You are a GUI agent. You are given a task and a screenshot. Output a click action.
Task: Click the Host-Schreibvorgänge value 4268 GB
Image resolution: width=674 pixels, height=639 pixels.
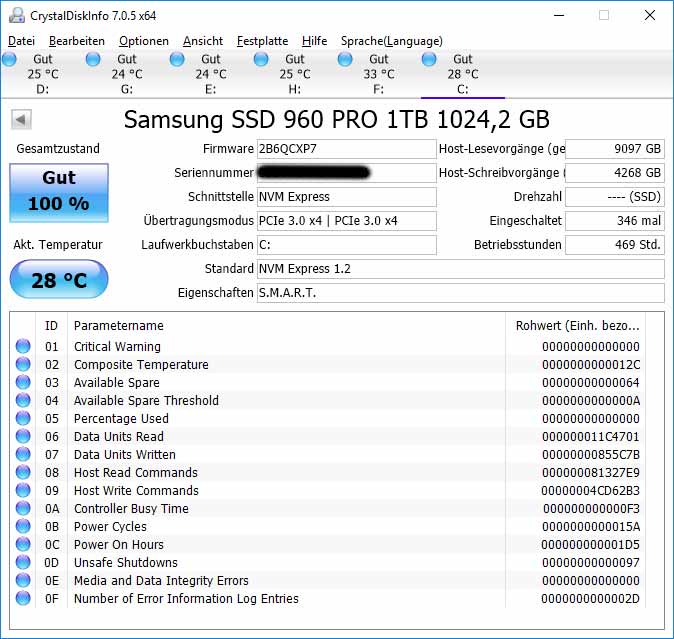click(x=615, y=173)
